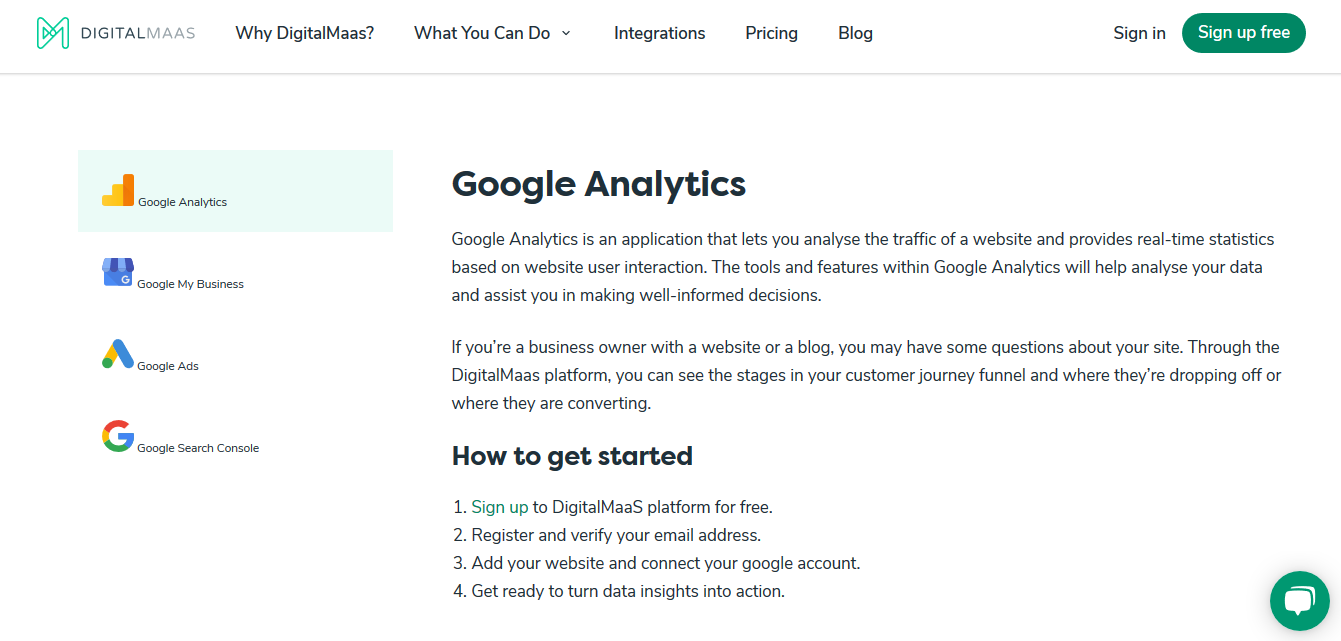This screenshot has width=1341, height=641.
Task: Visit the Blog from top navigation
Action: [x=856, y=33]
